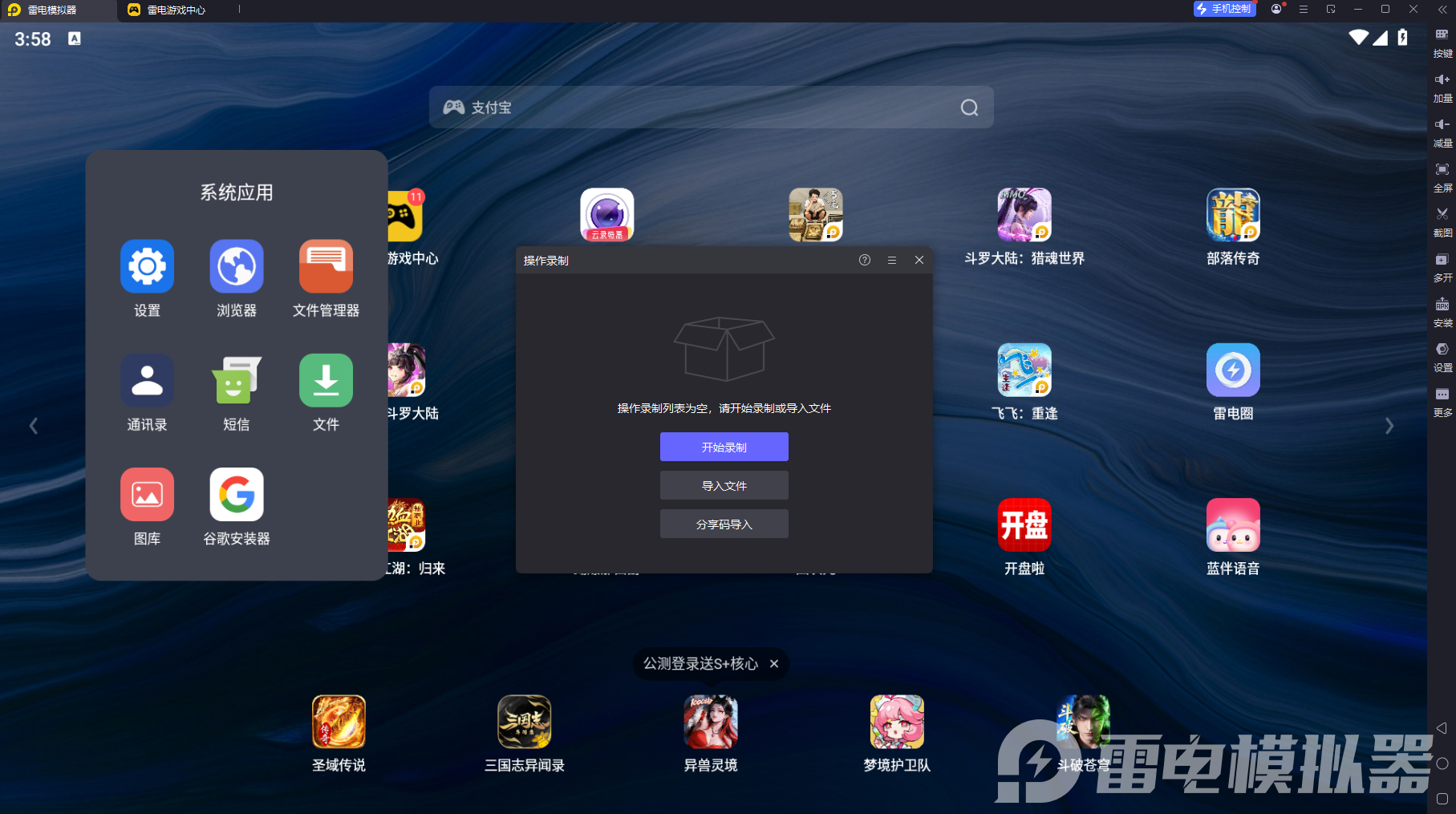Open the 设置 system app

(x=147, y=266)
